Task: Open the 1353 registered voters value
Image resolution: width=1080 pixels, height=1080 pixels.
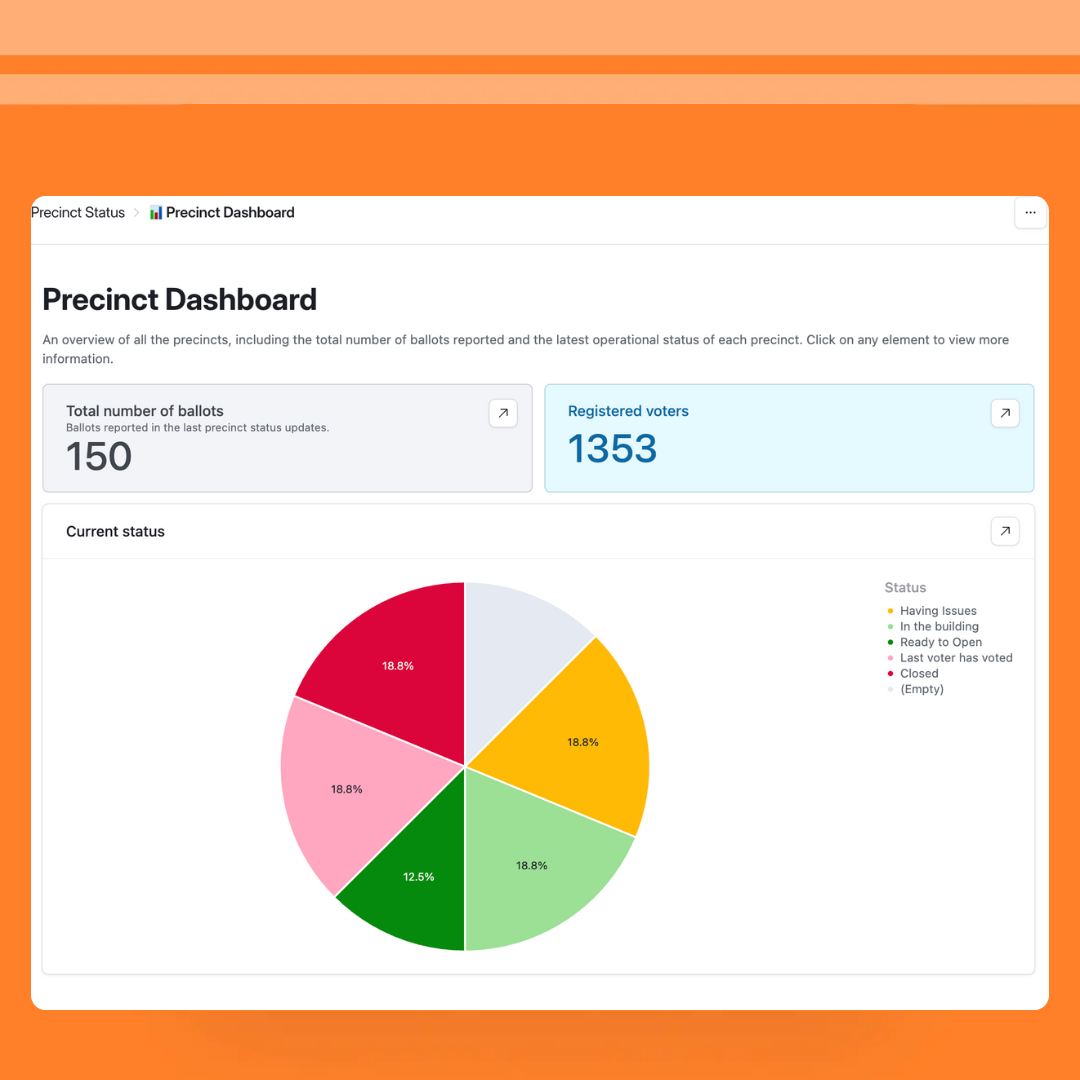Action: click(x=612, y=449)
